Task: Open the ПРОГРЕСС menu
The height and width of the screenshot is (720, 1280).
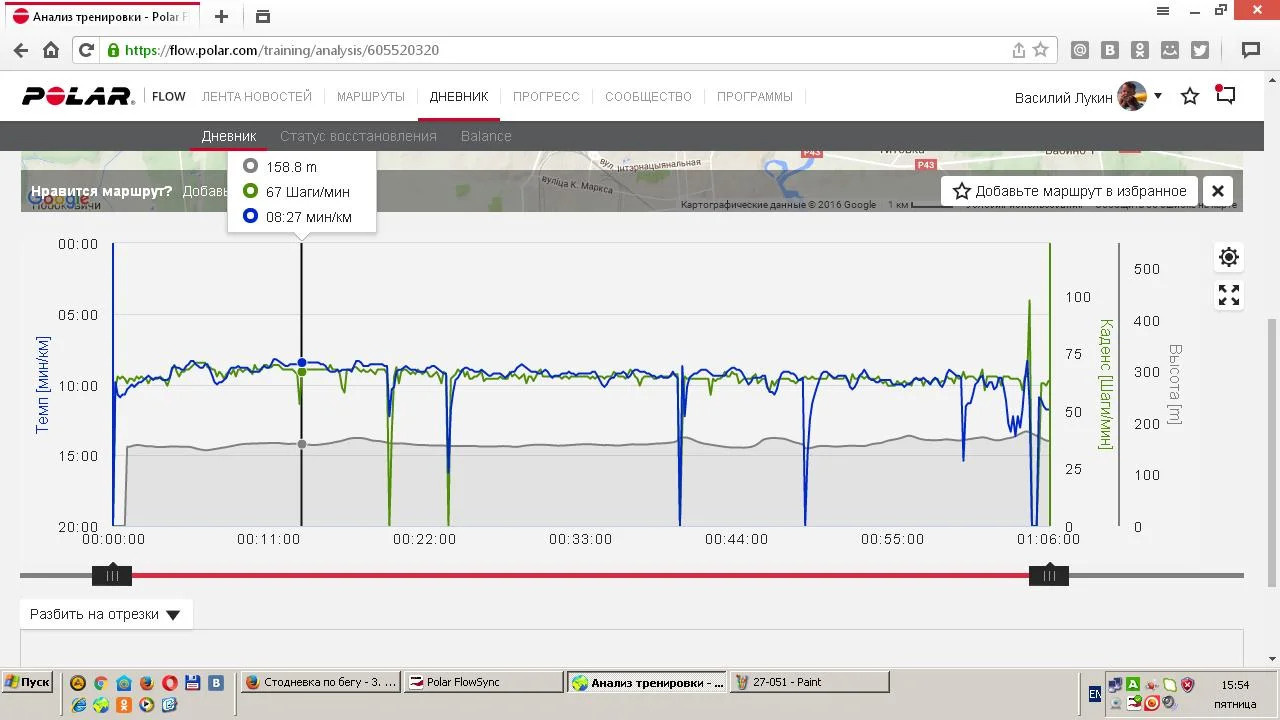Action: [x=546, y=96]
